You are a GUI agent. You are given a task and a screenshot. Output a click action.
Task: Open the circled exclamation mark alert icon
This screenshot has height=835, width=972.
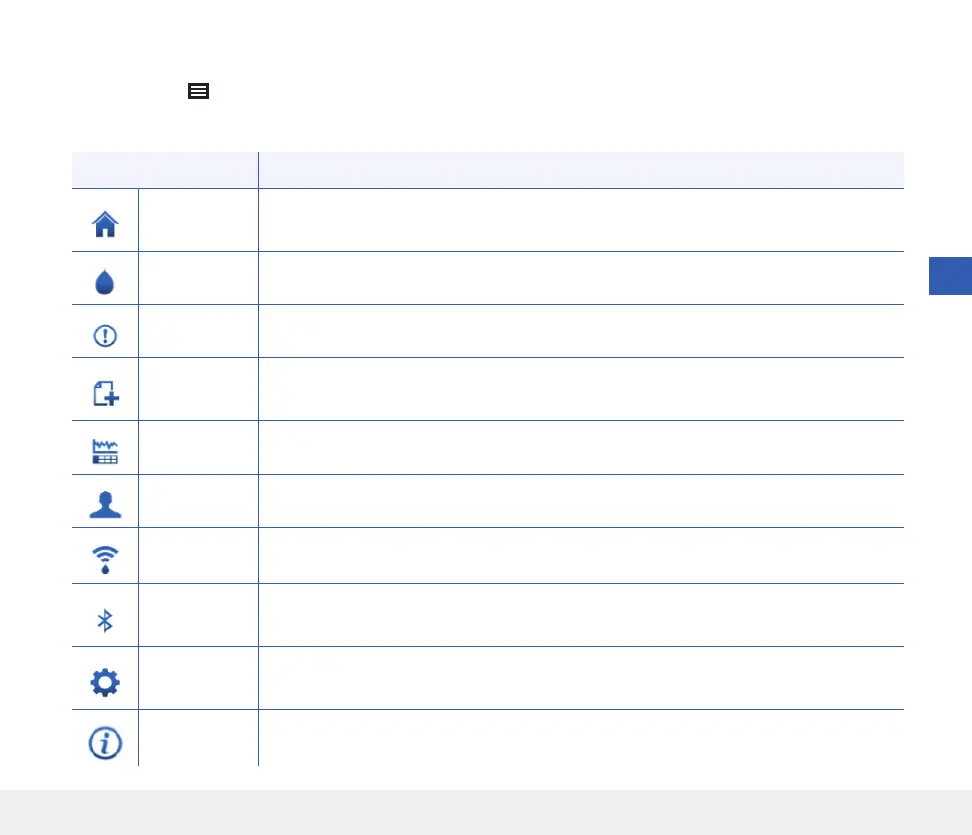point(105,335)
